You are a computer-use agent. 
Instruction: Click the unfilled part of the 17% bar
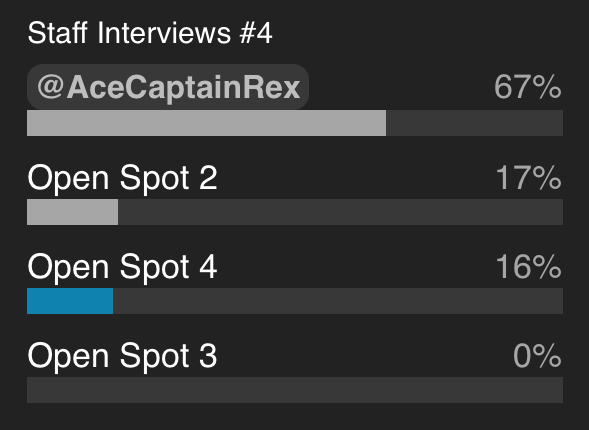point(340,212)
